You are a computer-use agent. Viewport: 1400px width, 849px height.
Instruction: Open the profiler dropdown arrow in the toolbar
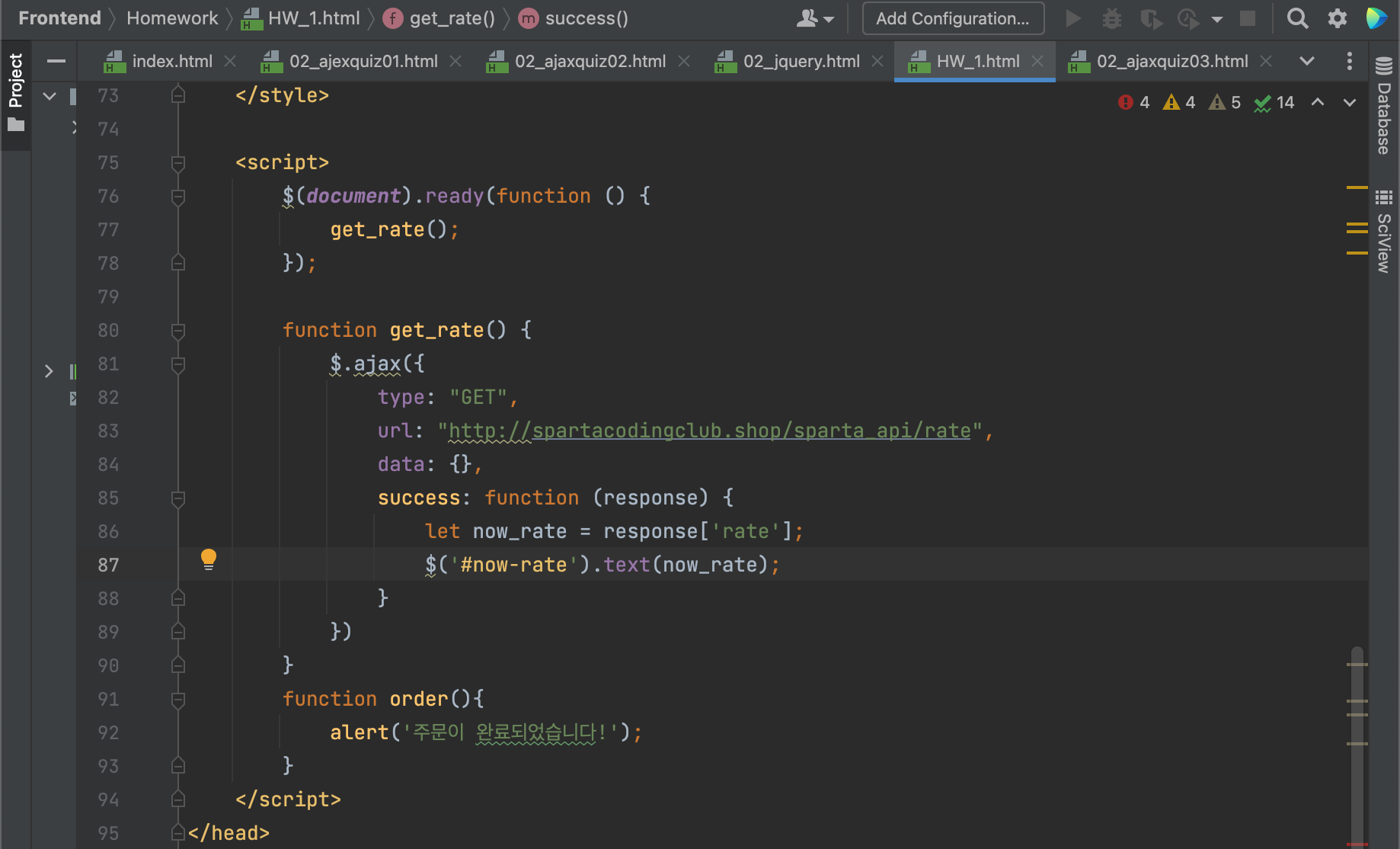pyautogui.click(x=1217, y=18)
